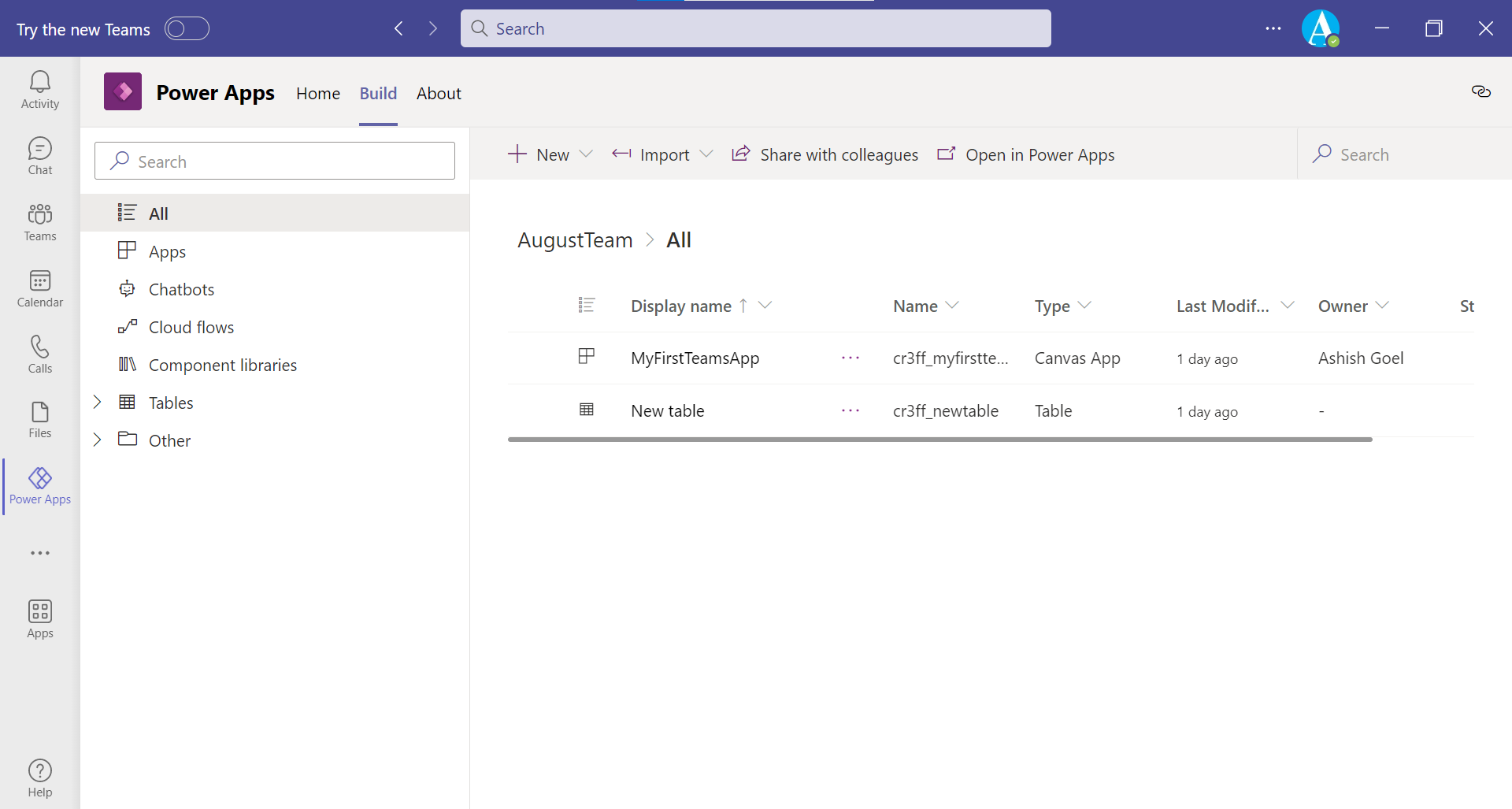Click Share with colleagues

point(825,155)
